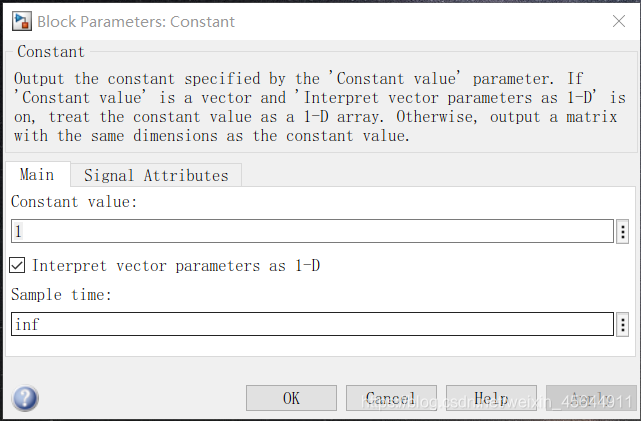
Task: Click the 'Constant value:' field label
Action: (74, 202)
